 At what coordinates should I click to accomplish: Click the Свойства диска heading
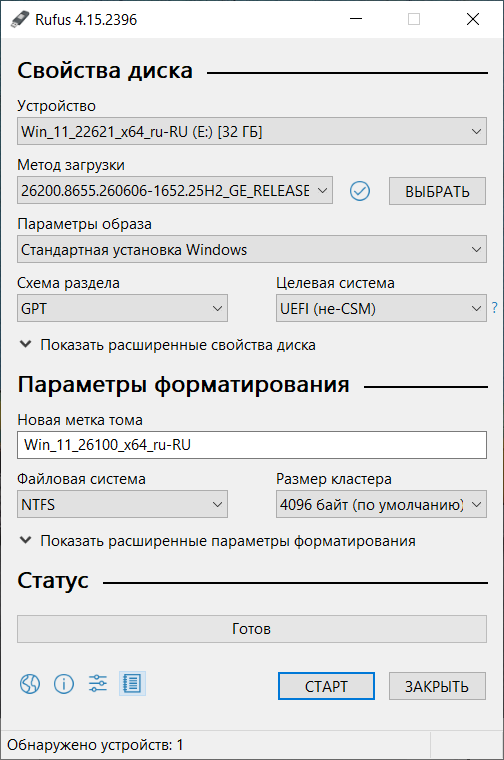click(x=105, y=71)
